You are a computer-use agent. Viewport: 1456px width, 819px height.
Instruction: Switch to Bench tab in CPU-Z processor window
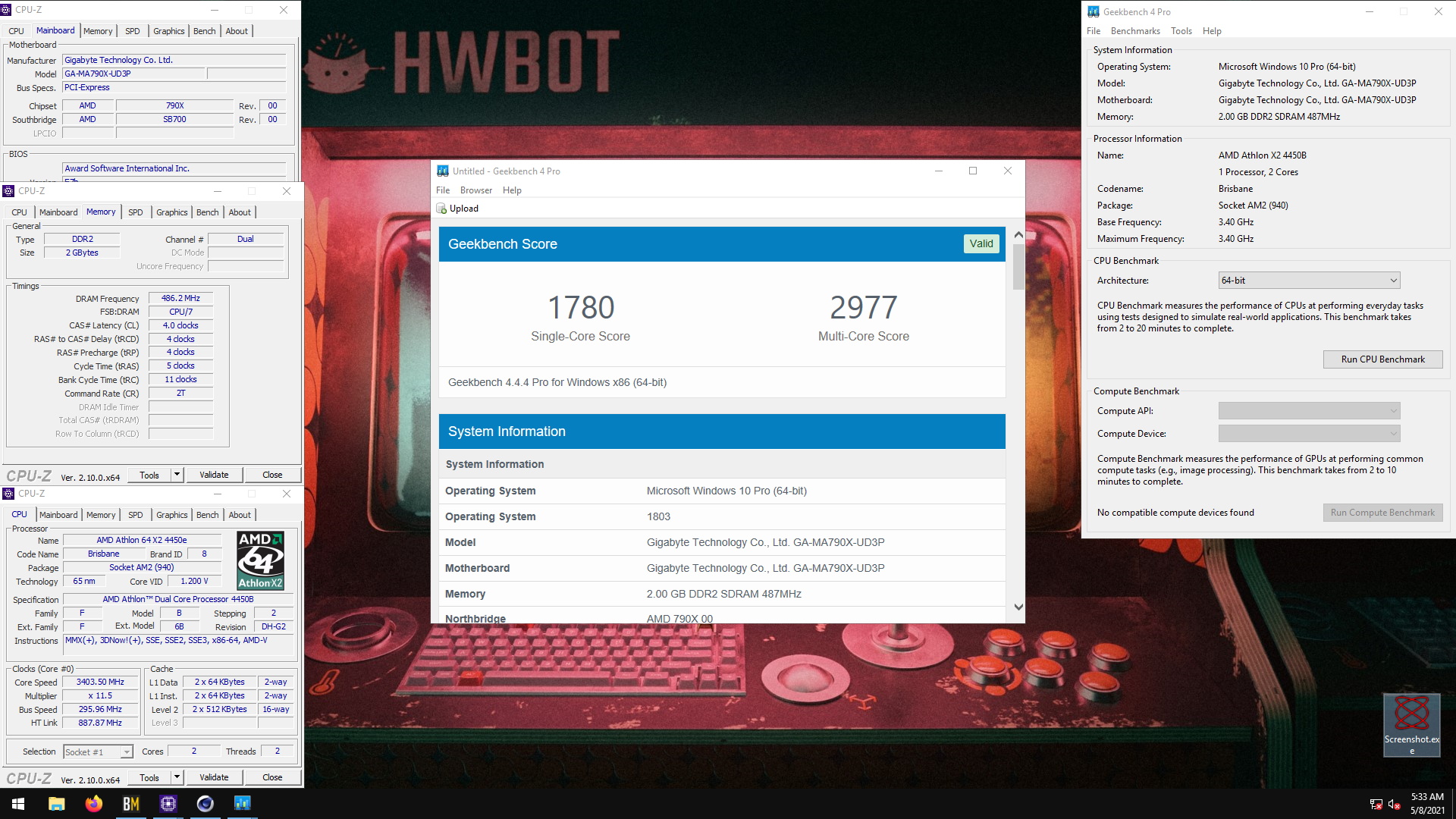pyautogui.click(x=207, y=515)
